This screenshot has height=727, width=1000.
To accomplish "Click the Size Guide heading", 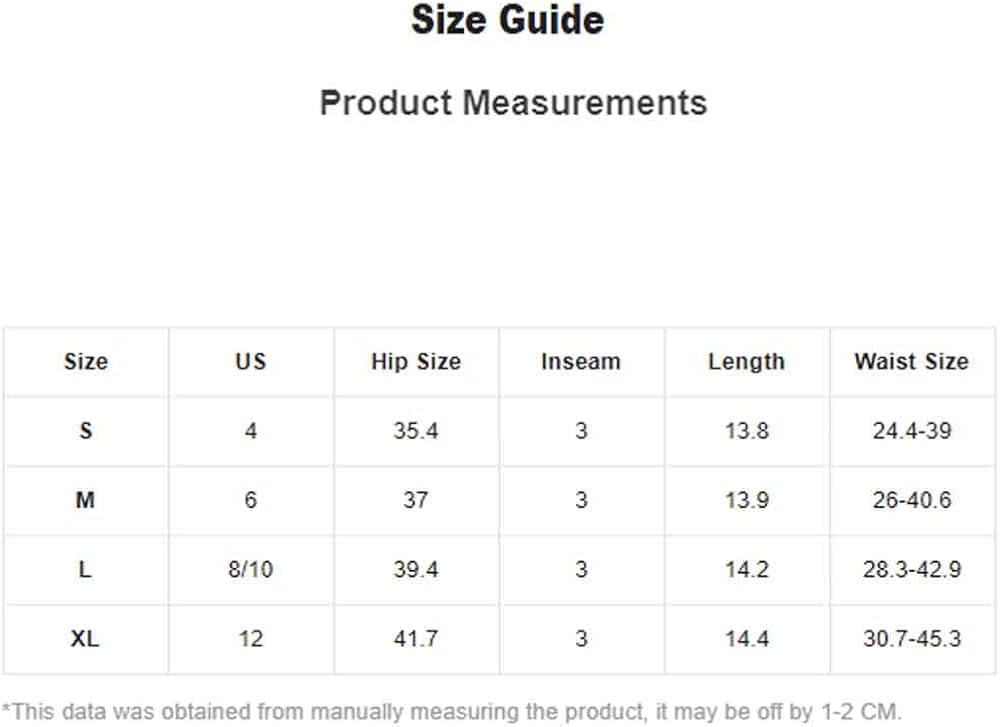I will point(508,20).
